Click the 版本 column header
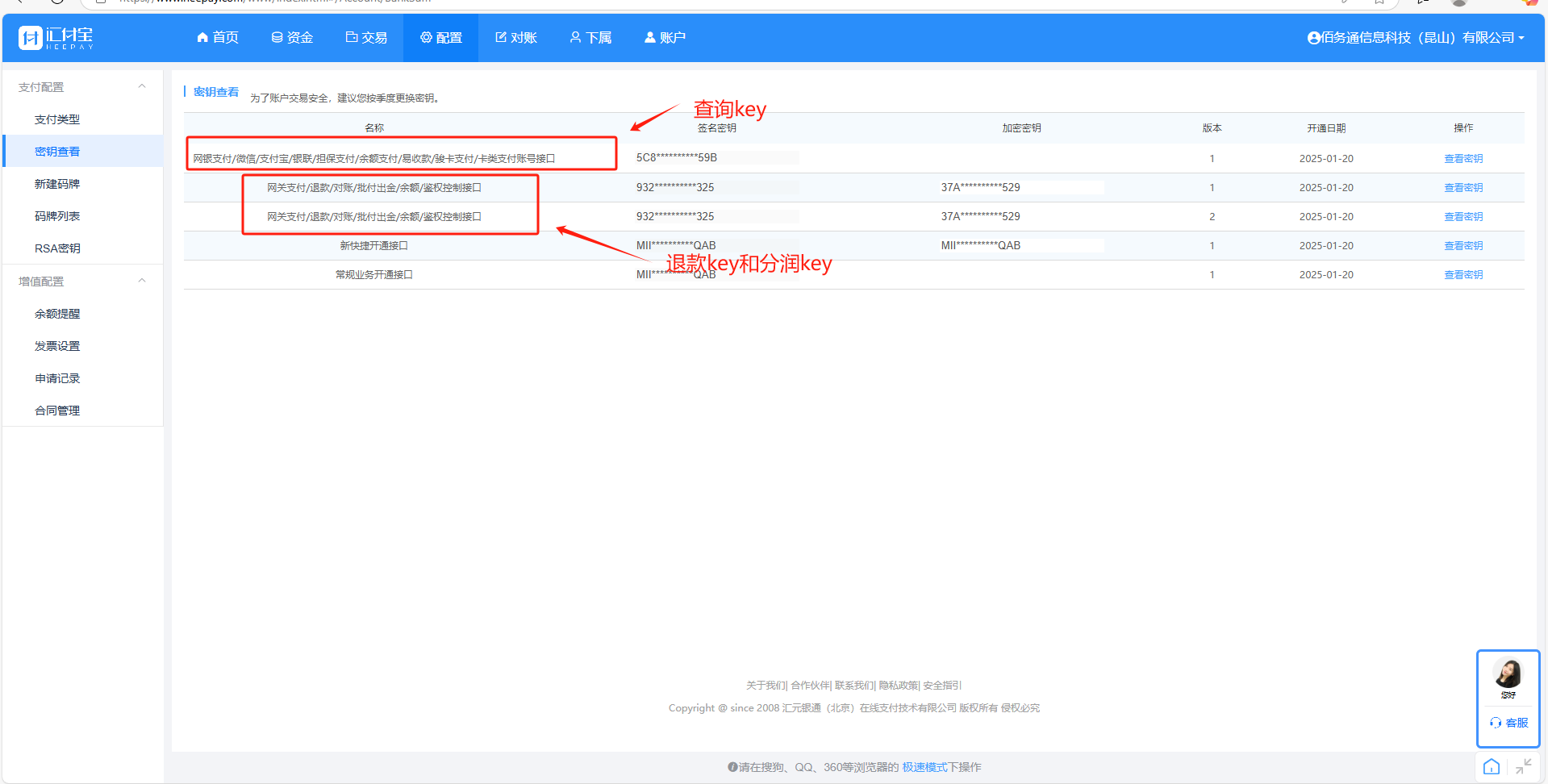The image size is (1548, 784). [x=1212, y=128]
